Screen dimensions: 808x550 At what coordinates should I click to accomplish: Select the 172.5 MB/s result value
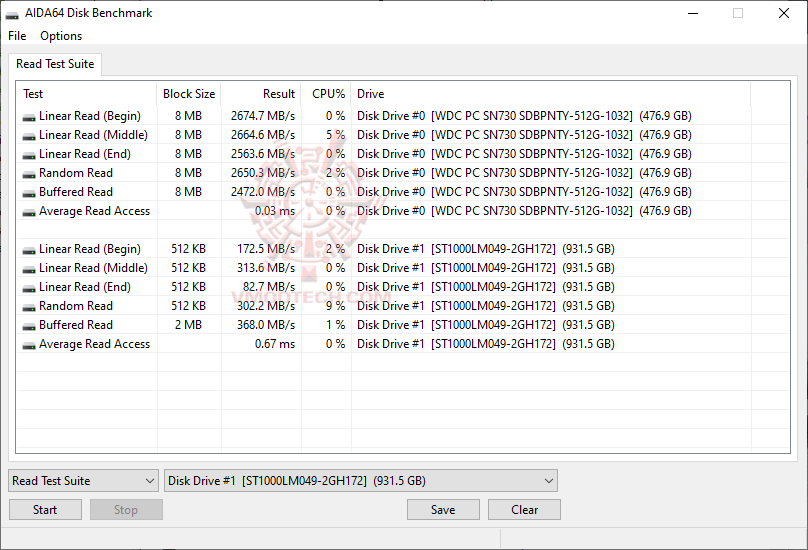[266, 248]
